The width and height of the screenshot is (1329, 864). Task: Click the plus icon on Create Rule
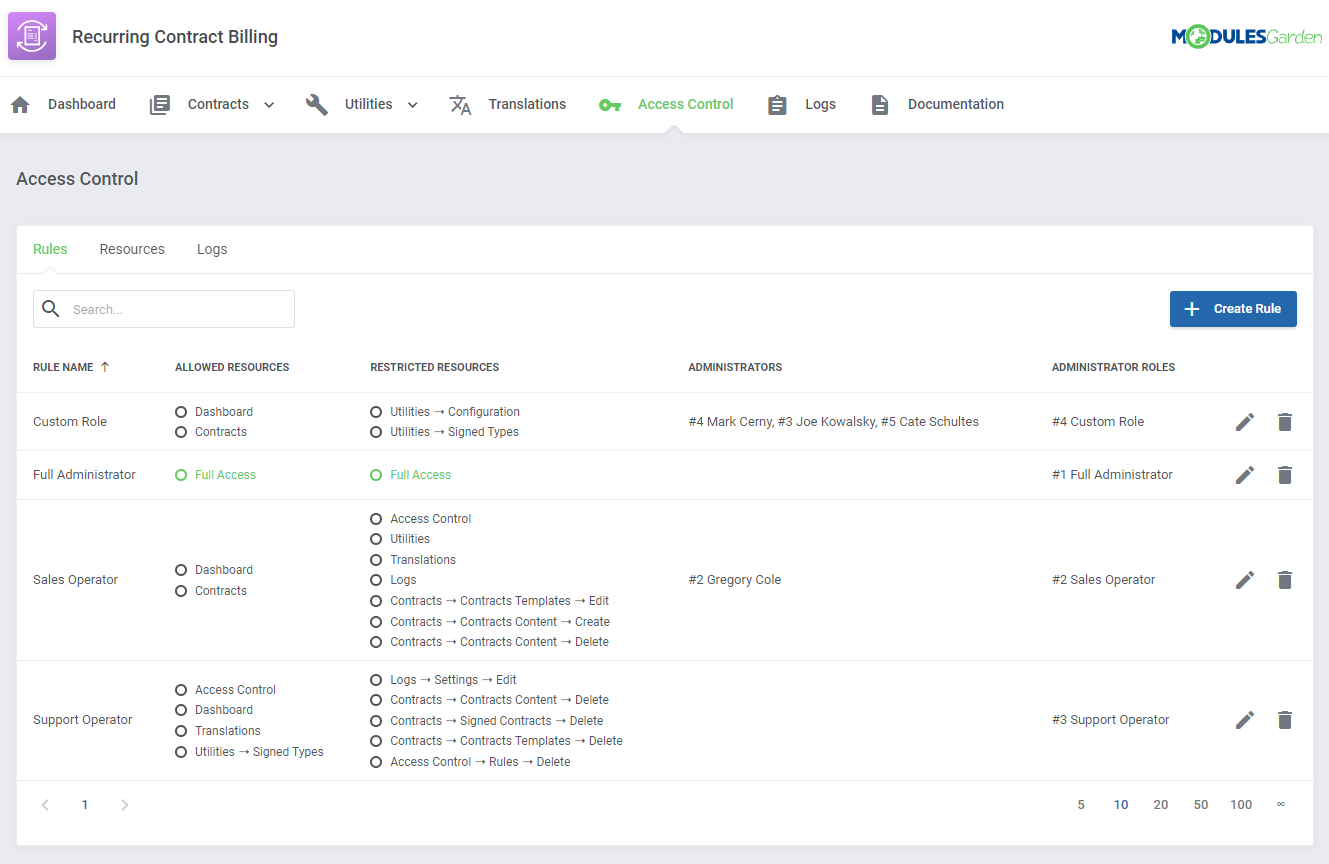pos(1192,309)
